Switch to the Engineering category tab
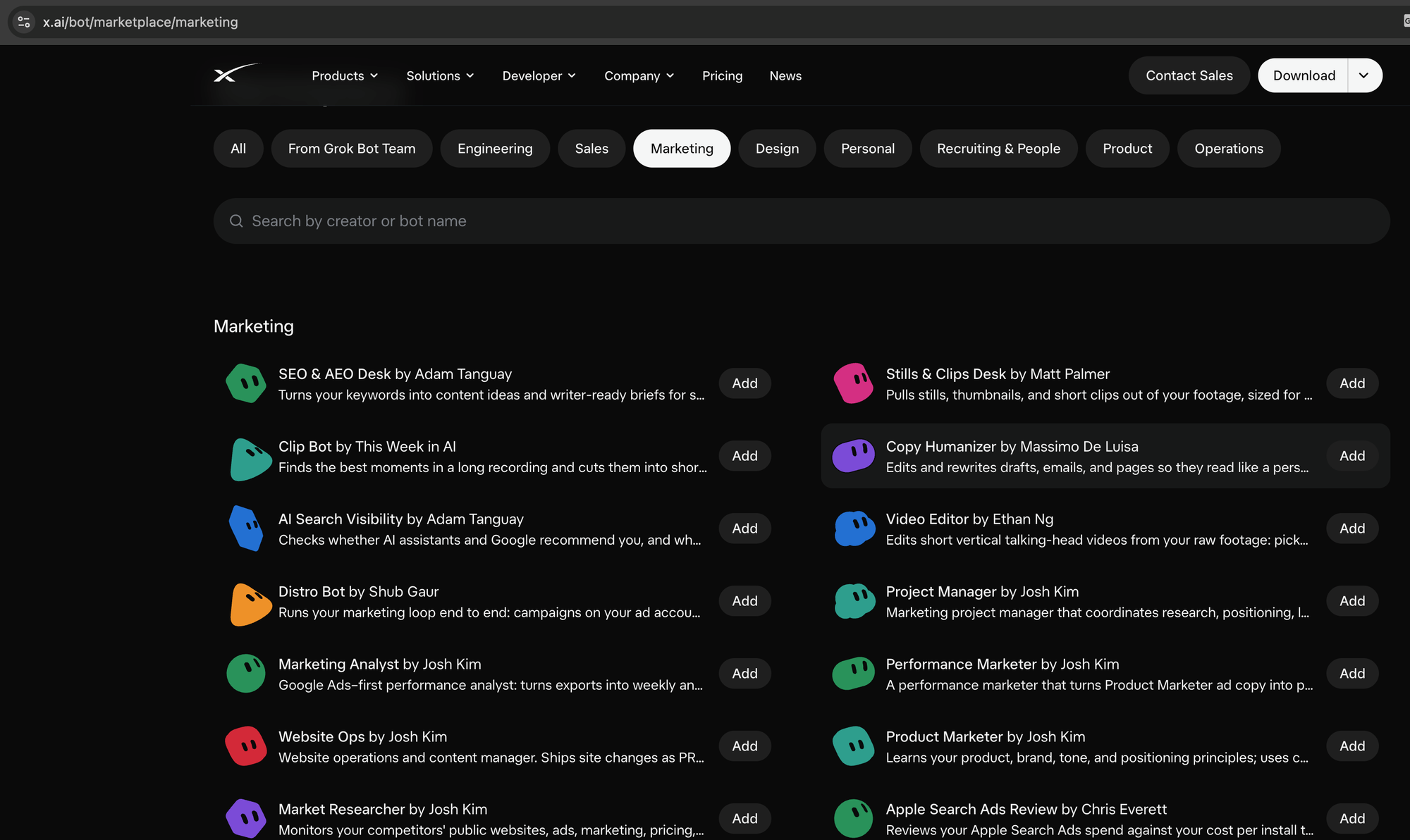Viewport: 1410px width, 840px height. point(495,149)
